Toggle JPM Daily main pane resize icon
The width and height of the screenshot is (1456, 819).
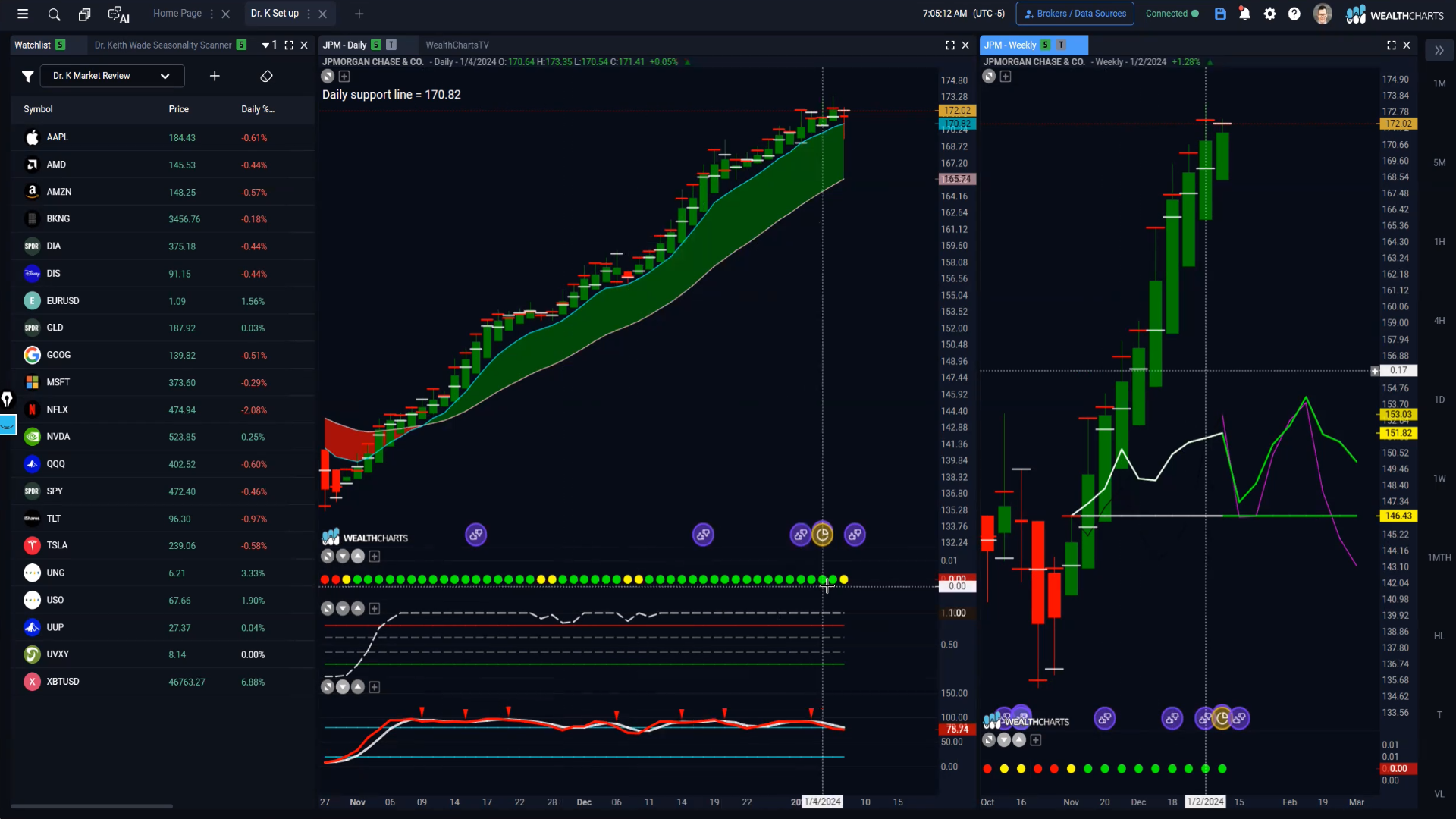click(x=328, y=77)
